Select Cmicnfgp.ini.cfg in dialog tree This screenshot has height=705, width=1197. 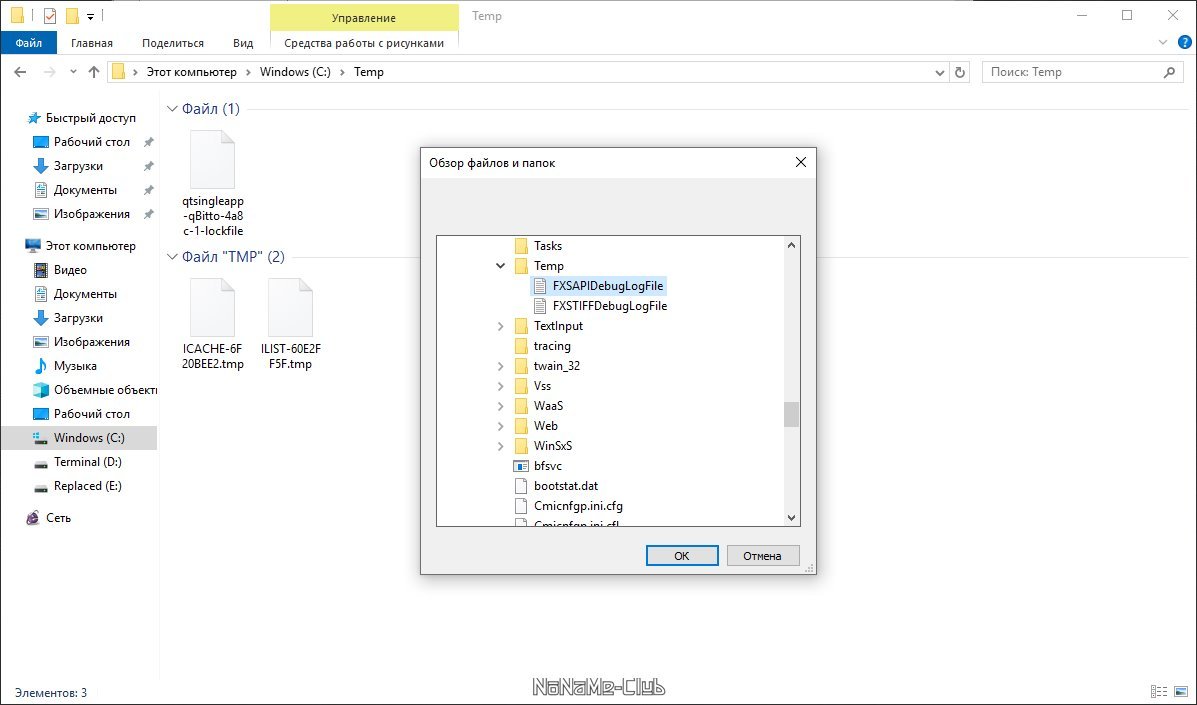[x=578, y=506]
